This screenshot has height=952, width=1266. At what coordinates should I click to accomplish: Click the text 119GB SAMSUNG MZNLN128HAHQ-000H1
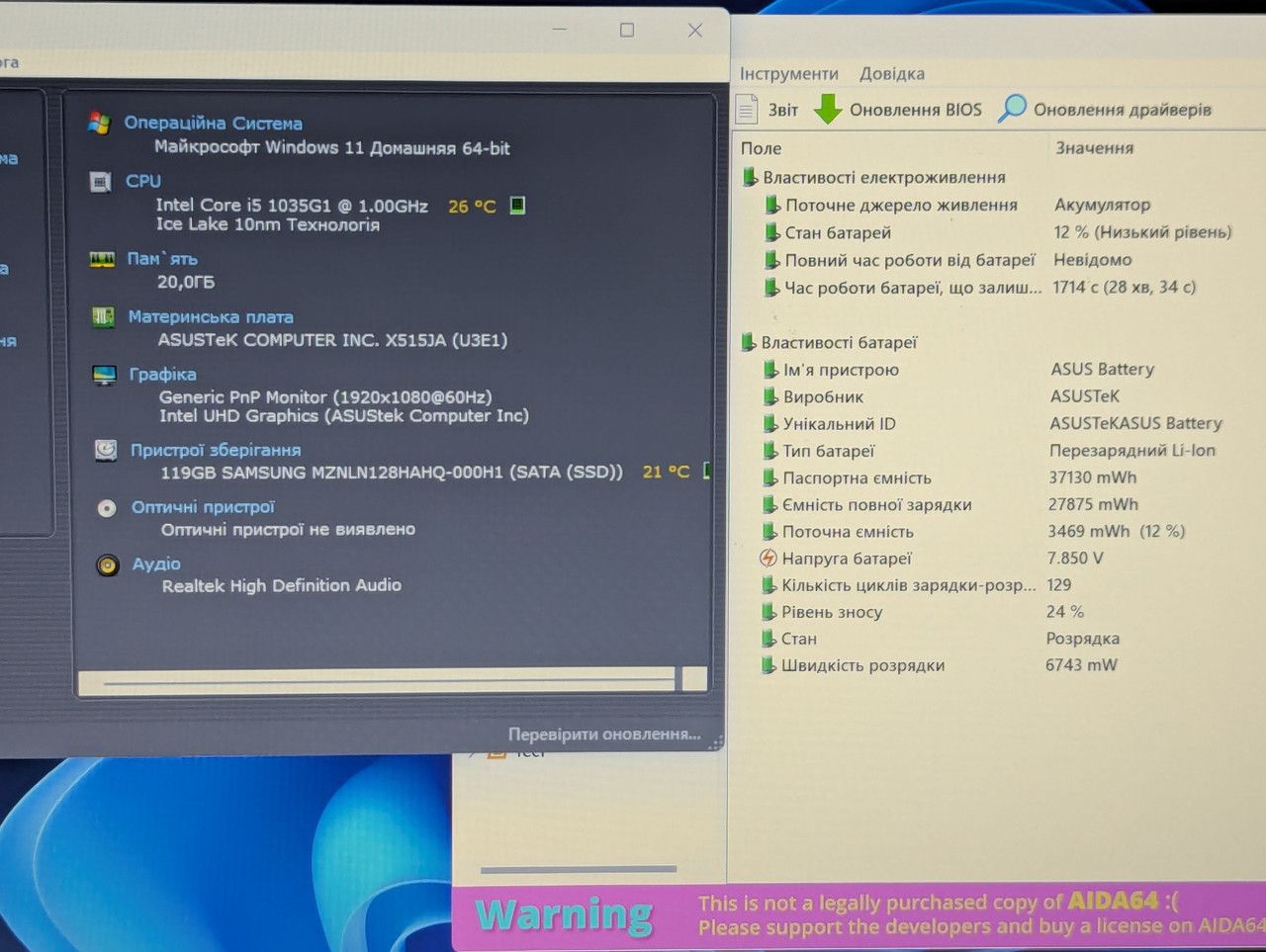point(332,473)
